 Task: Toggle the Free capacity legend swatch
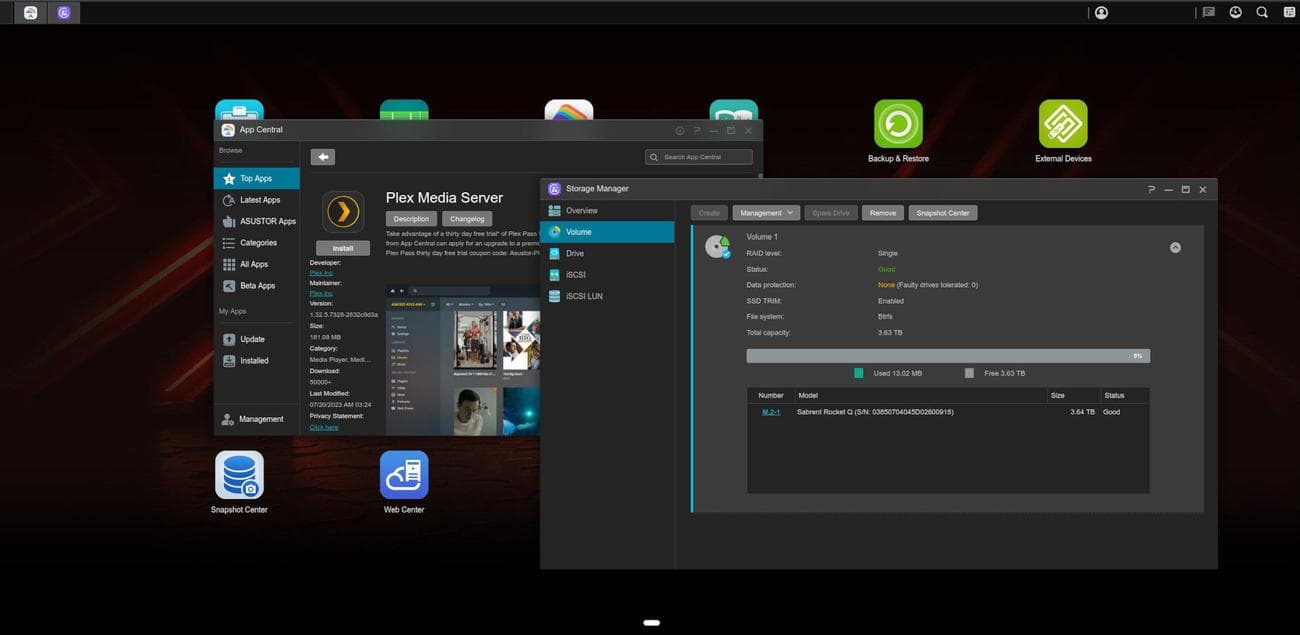tap(969, 372)
